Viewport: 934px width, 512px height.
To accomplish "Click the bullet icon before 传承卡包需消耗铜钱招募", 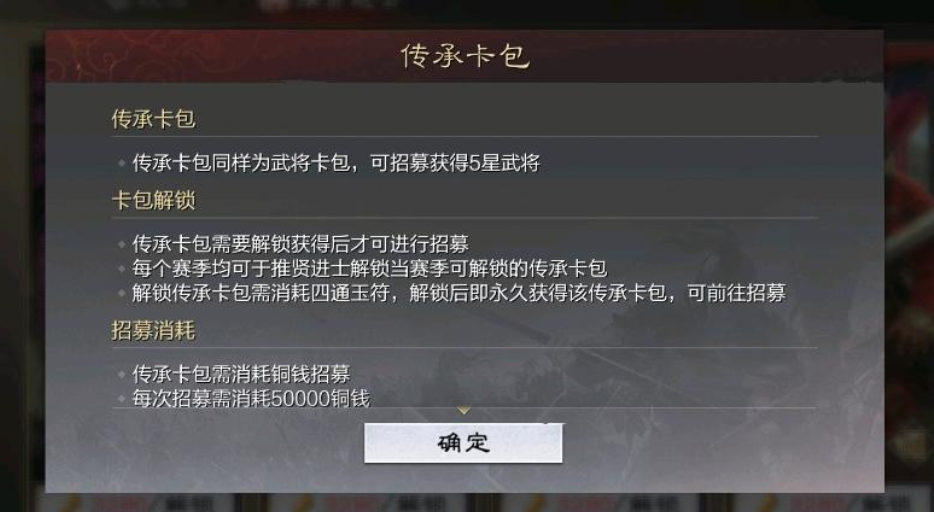I will 122,374.
